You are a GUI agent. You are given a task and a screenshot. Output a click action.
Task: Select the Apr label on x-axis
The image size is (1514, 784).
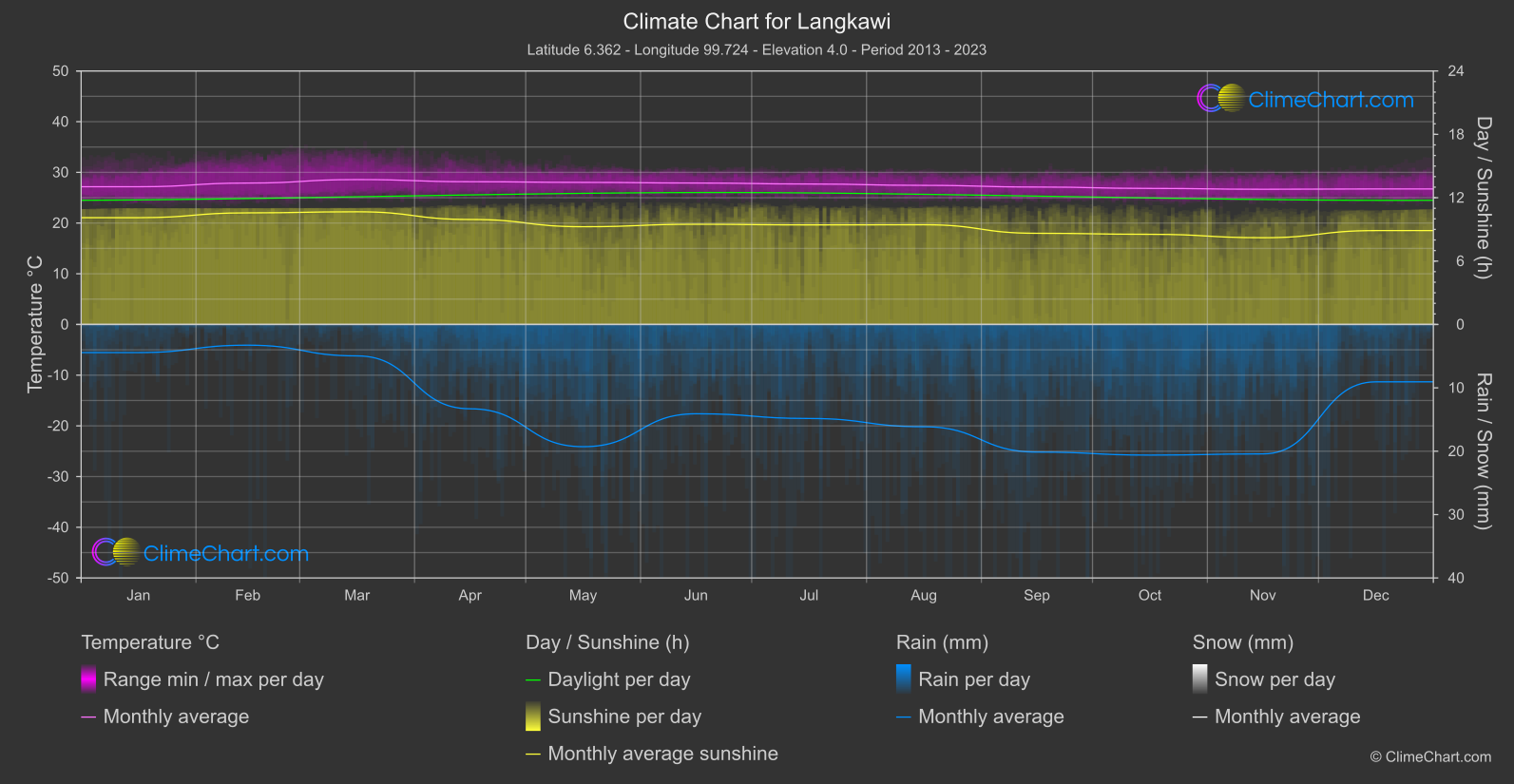470,595
